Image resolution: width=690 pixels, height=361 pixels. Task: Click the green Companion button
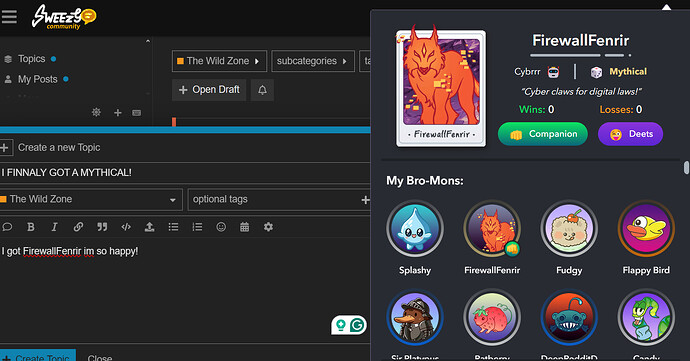tap(543, 134)
